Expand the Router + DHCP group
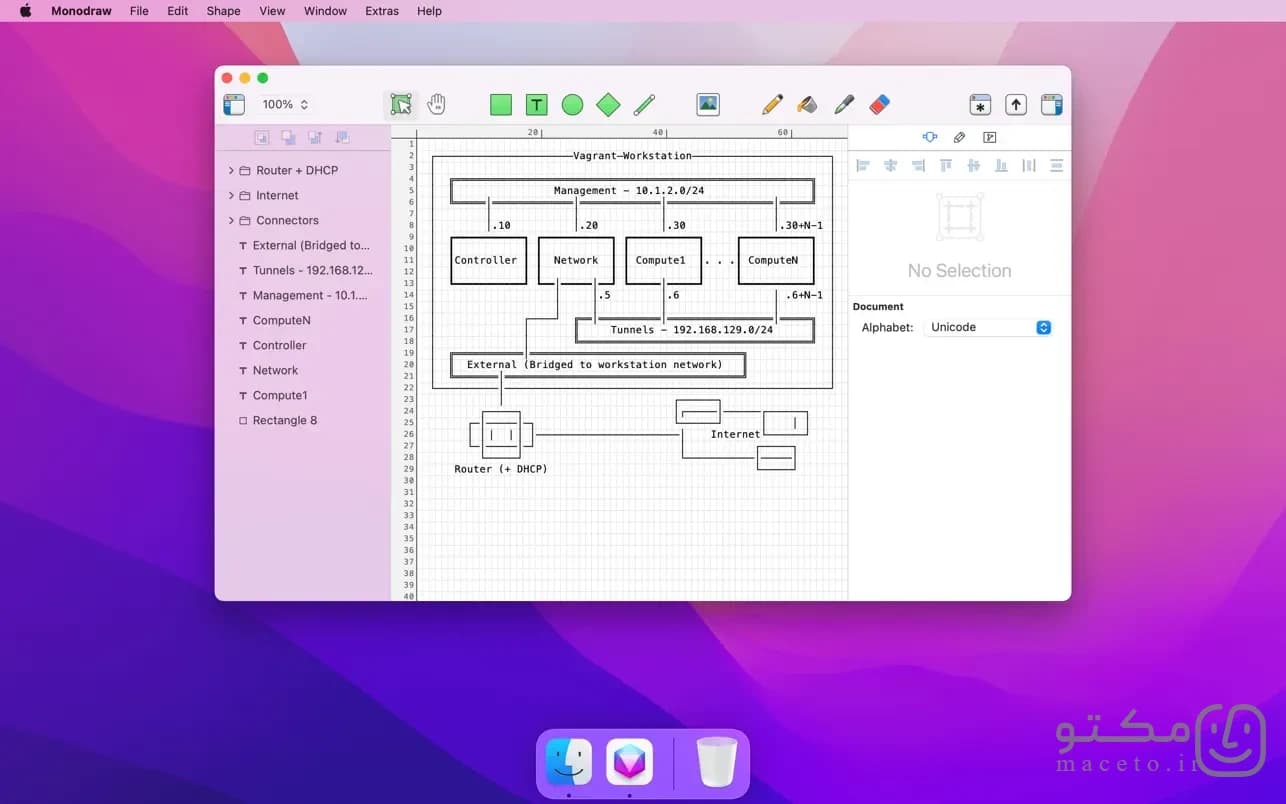This screenshot has width=1286, height=804. coord(231,170)
